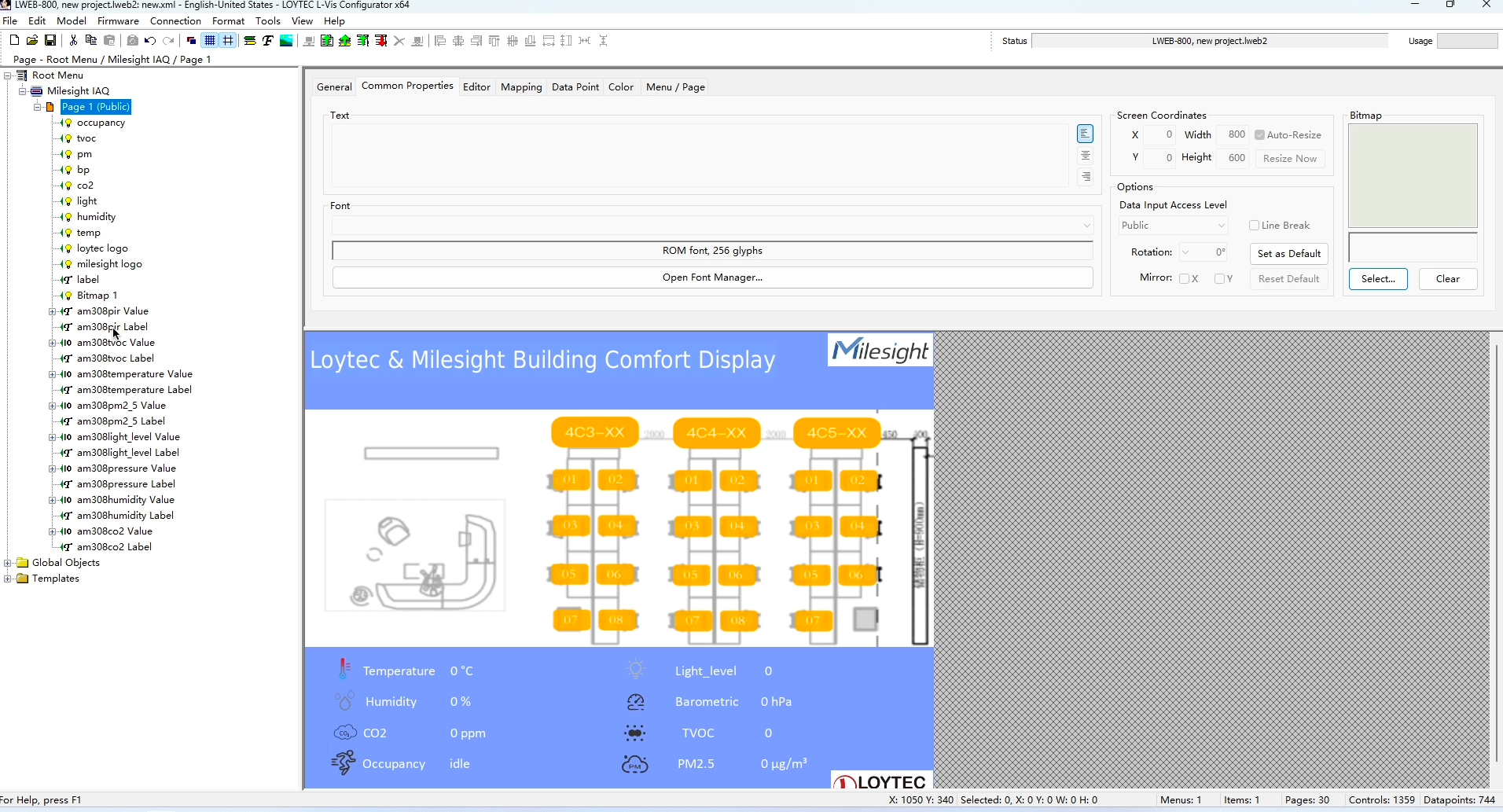1503x812 pixels.
Task: Click the Undo arrow icon
Action: pos(150,41)
